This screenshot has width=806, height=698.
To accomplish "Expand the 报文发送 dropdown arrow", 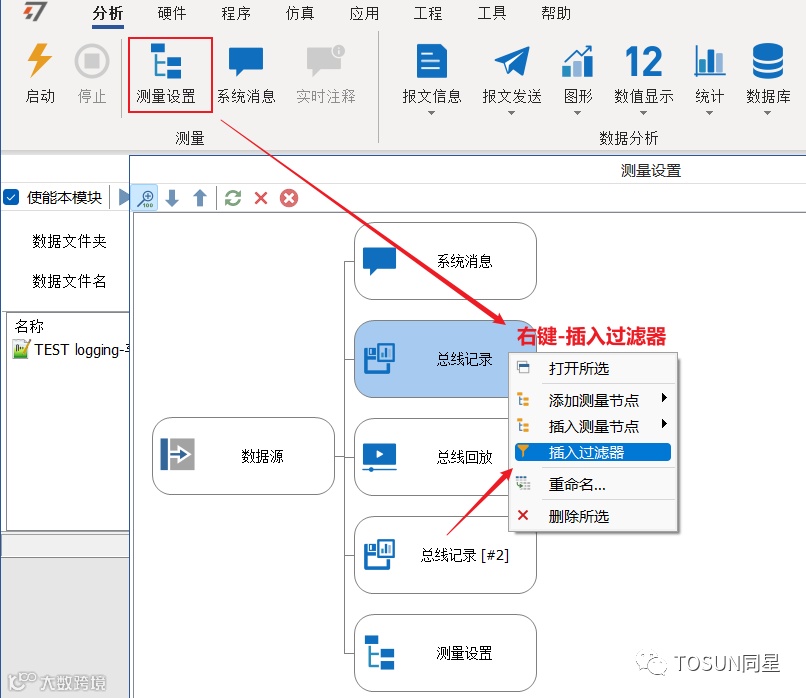I will pos(511,113).
